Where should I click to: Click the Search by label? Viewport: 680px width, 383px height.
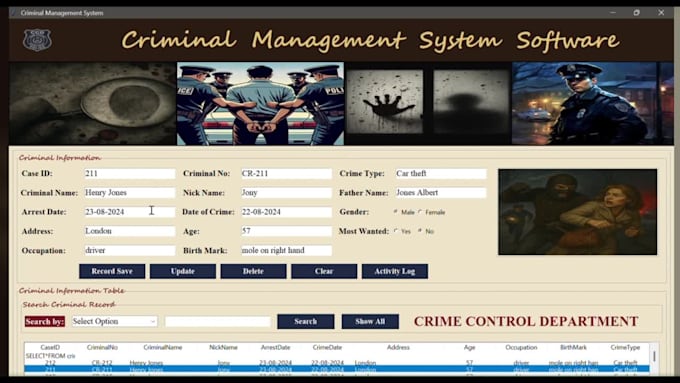click(45, 321)
